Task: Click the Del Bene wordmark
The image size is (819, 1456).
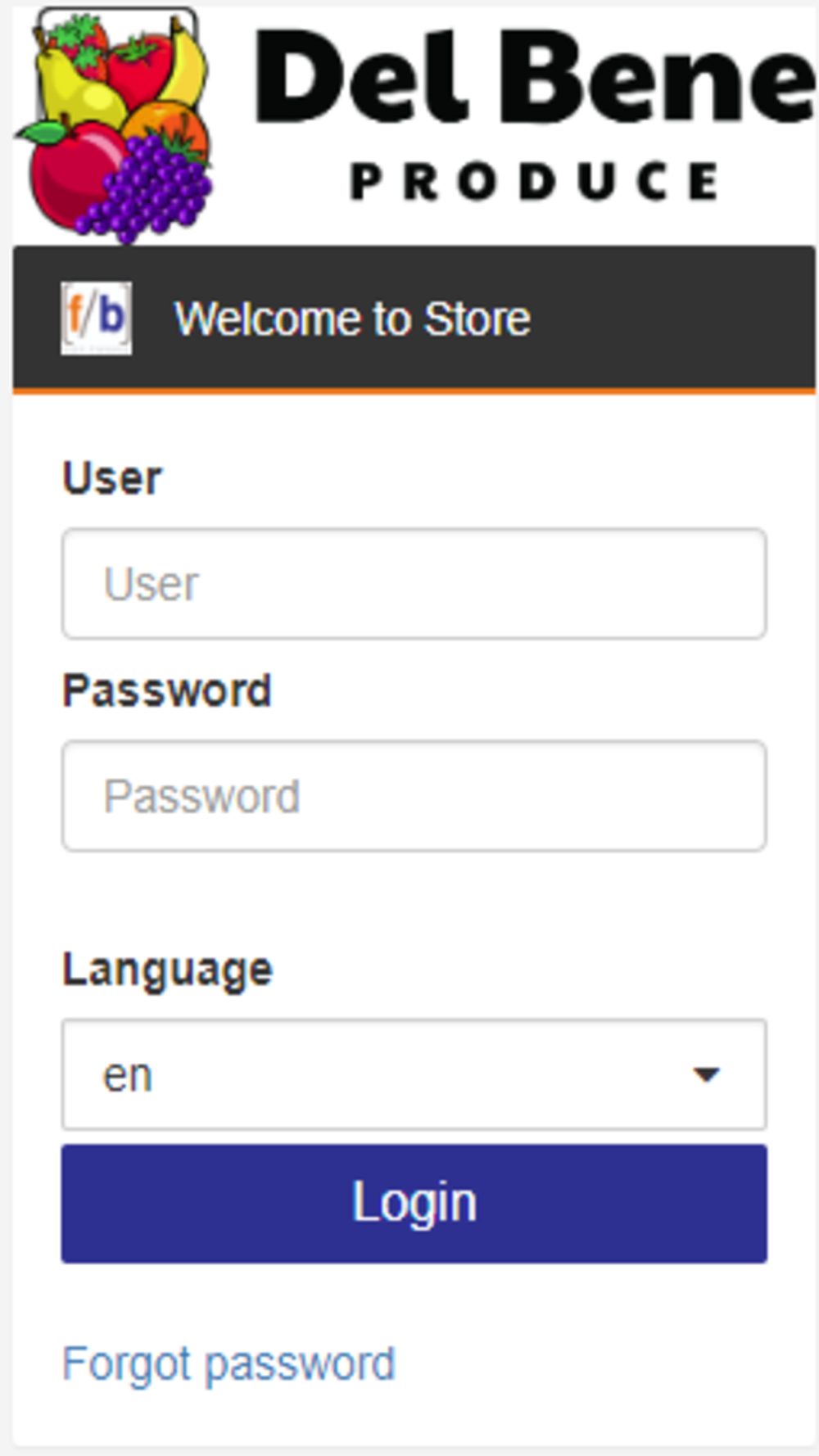Action: [x=536, y=79]
